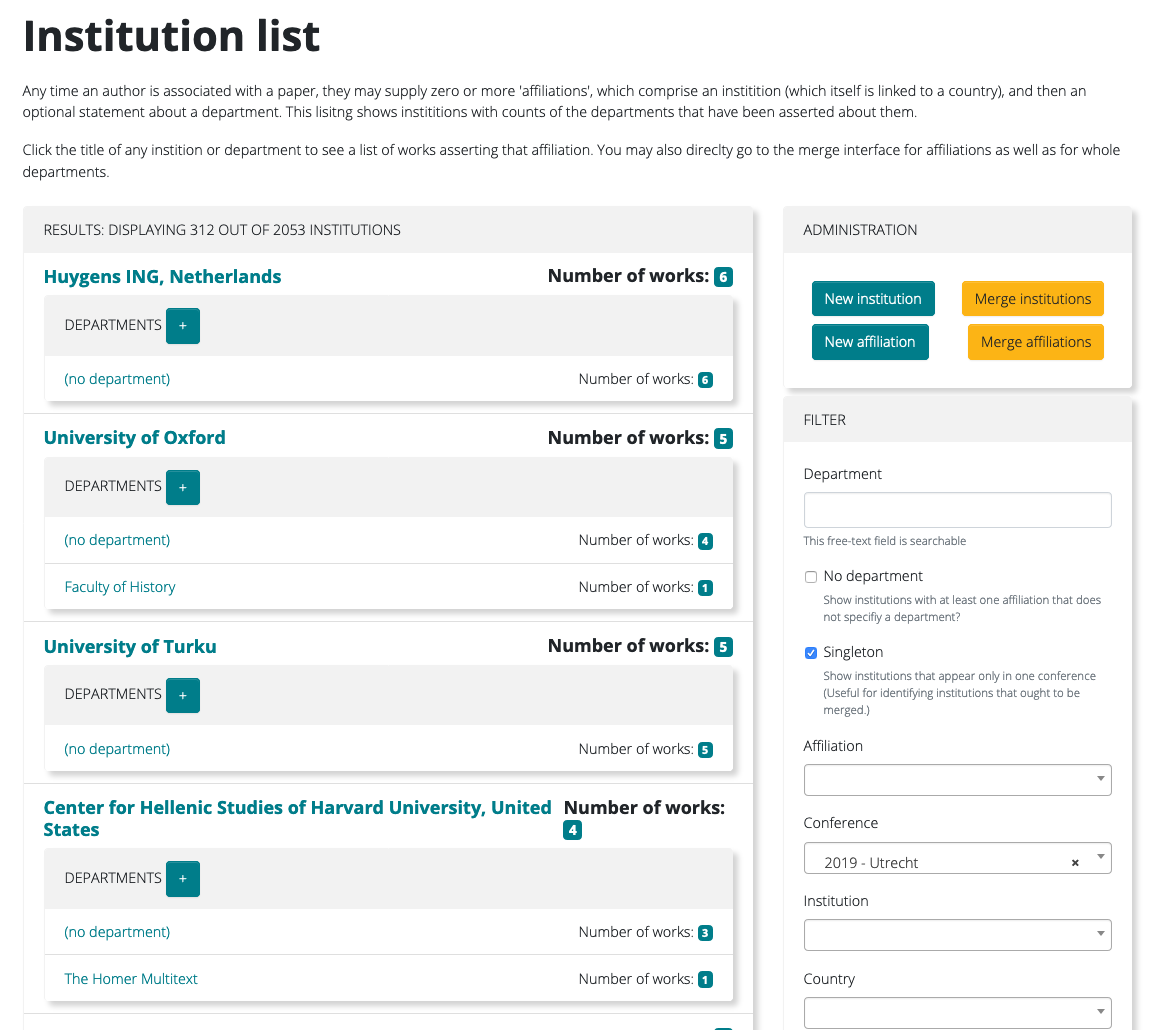The height and width of the screenshot is (1030, 1158).
Task: Clear the 2019 - Utrecht conference filter with the × icon
Action: tap(1074, 861)
